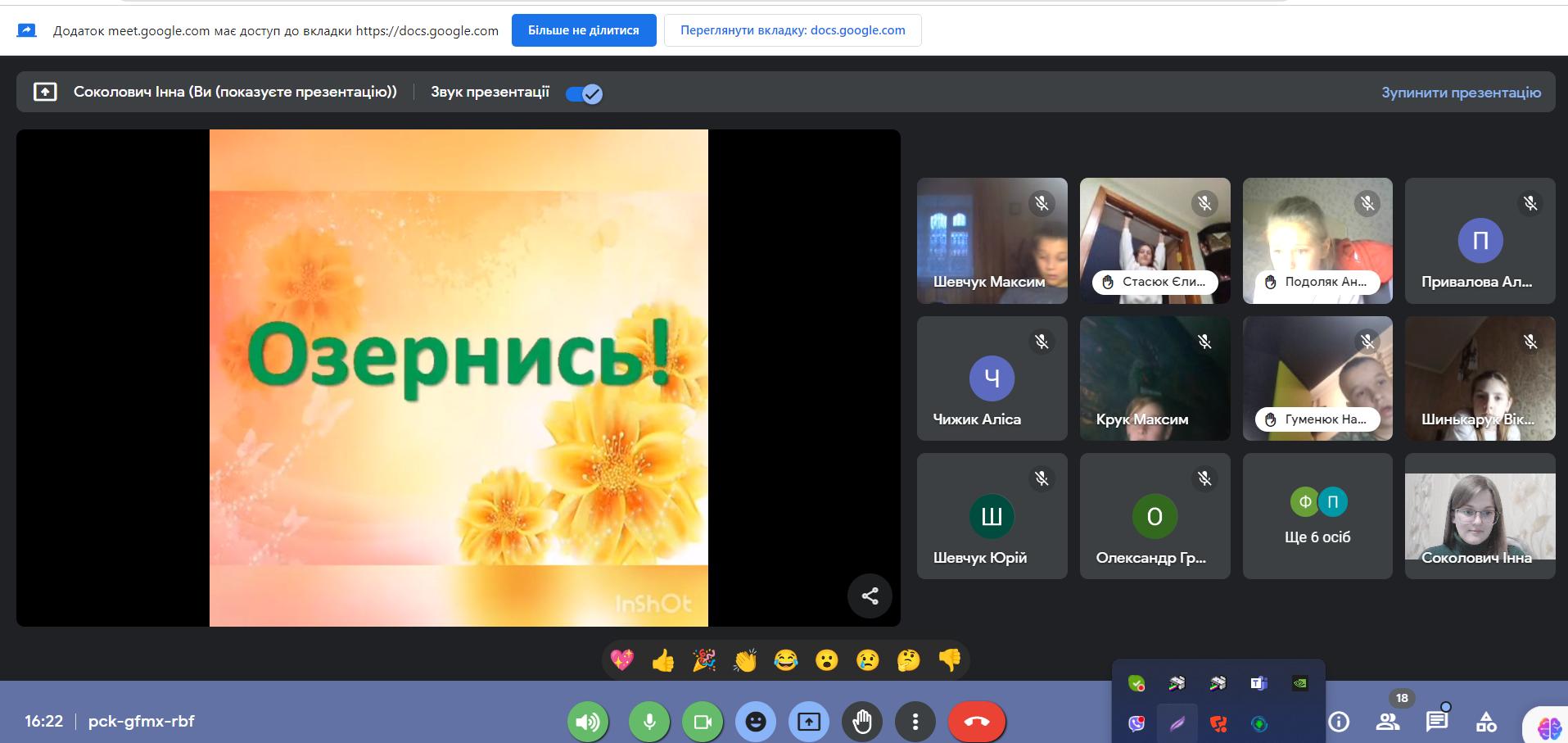Screen dimensions: 1568x743
Task: Click the muted mic icon on Привалова tile
Action: coord(1530,203)
